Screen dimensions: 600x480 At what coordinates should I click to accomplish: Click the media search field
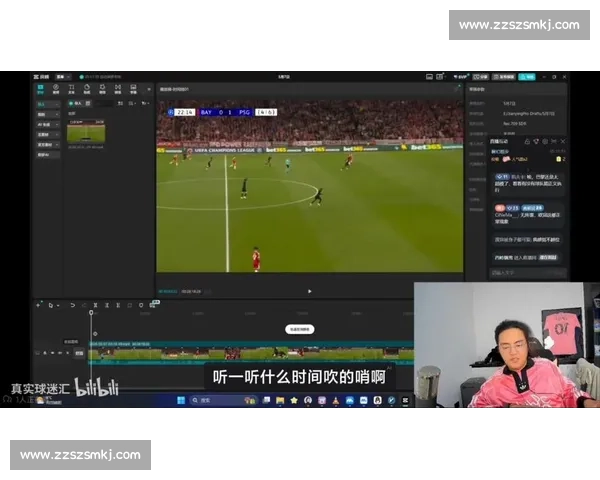[x=104, y=103]
